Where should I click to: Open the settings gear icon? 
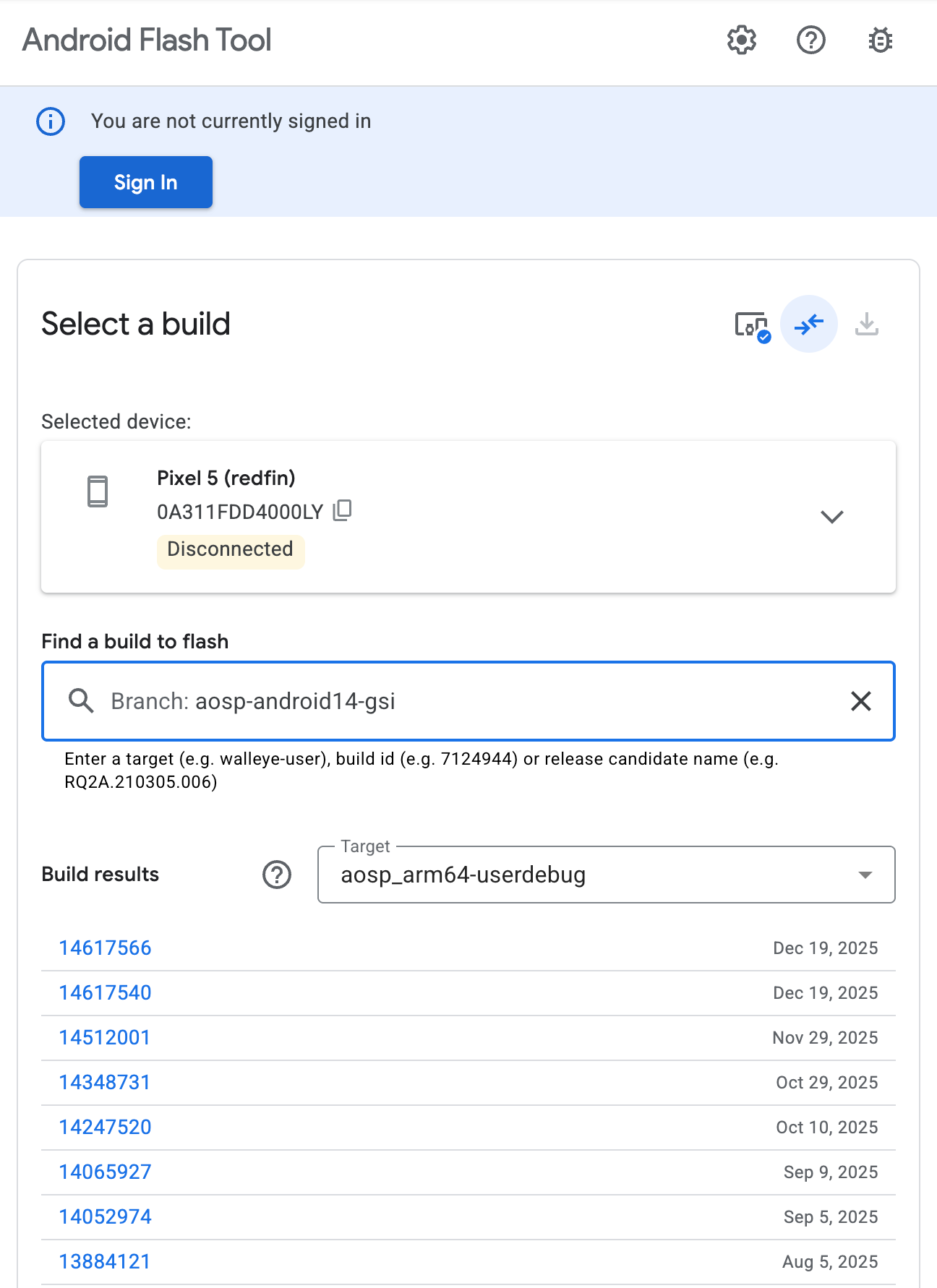pos(741,40)
